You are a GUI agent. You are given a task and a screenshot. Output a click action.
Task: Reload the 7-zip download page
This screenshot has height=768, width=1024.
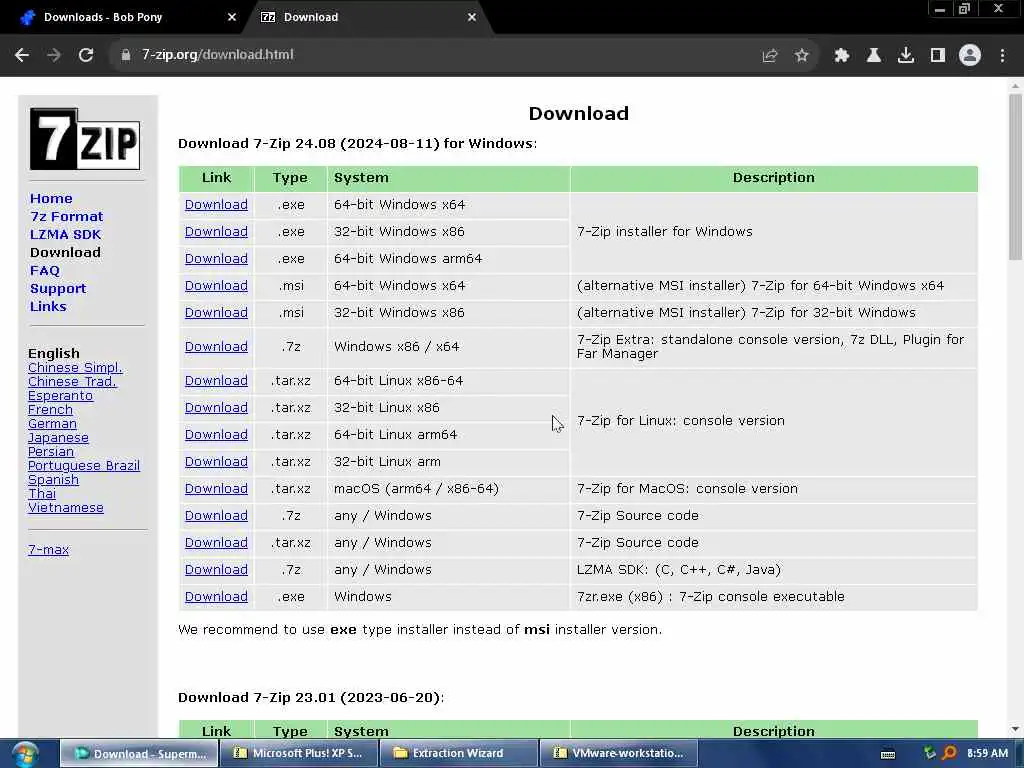tap(86, 55)
